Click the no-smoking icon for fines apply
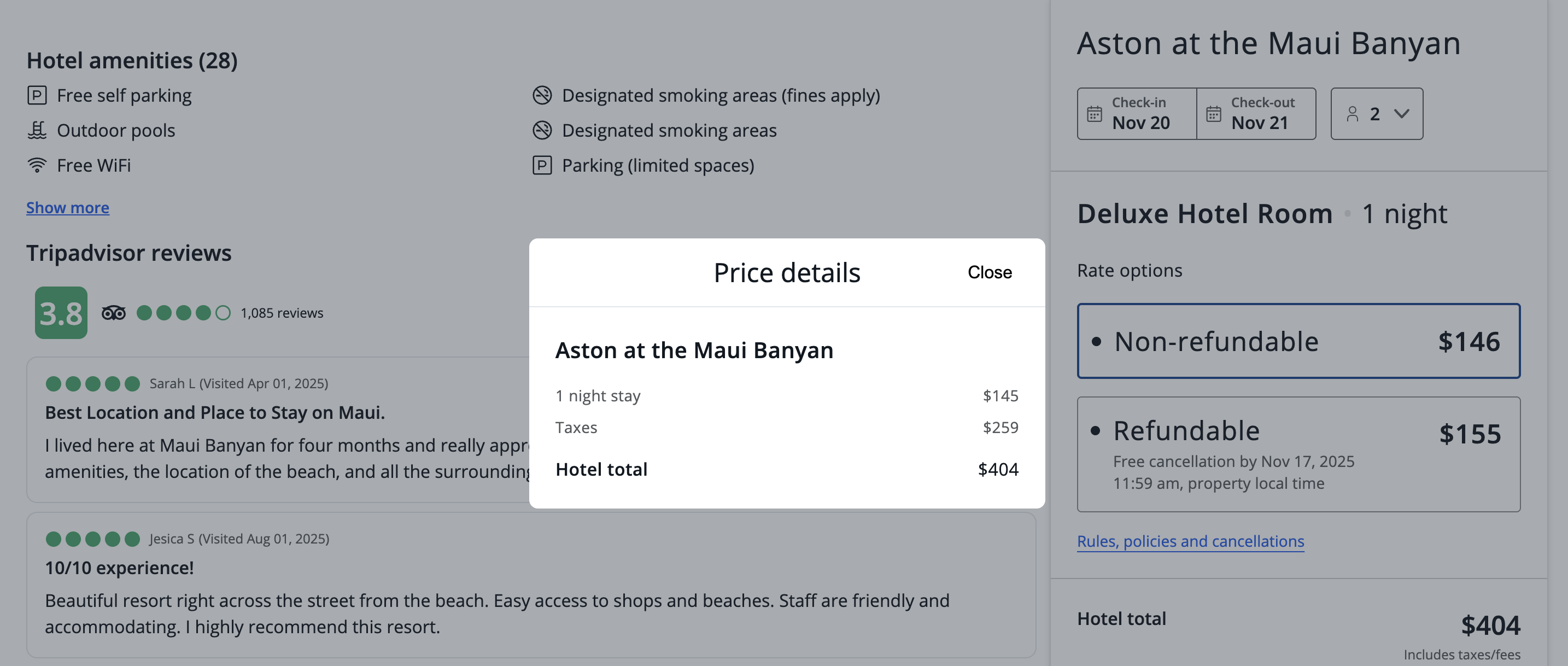1568x666 pixels. tap(542, 96)
